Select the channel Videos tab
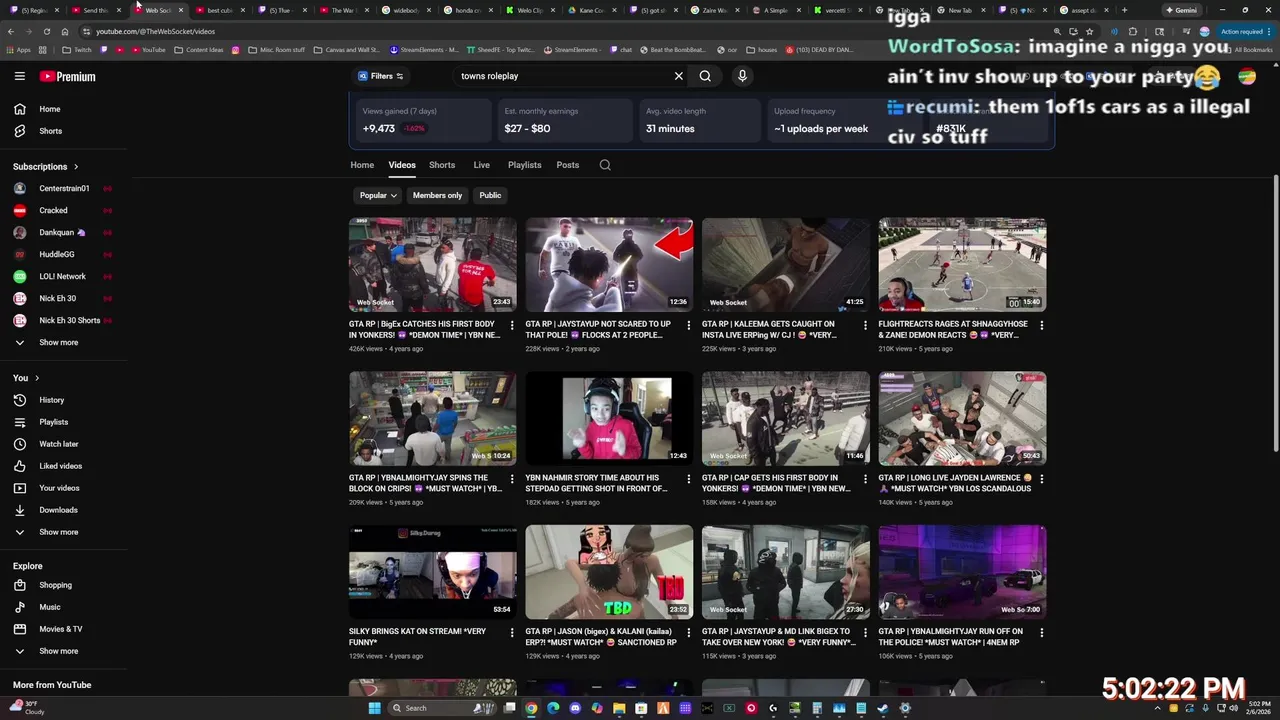This screenshot has height=720, width=1280. pos(402,165)
